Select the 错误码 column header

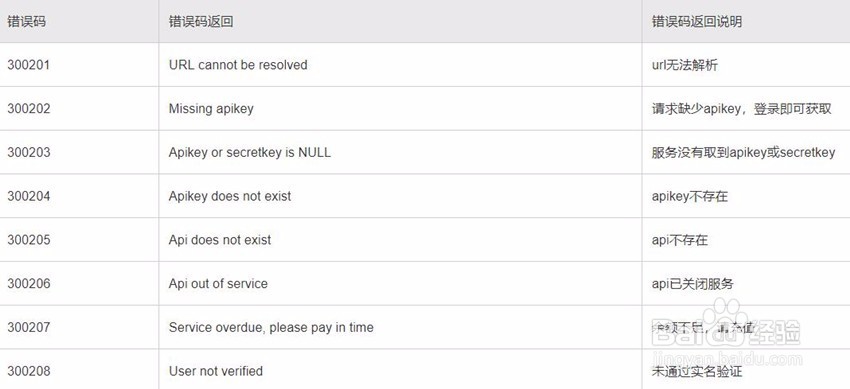pos(26,21)
